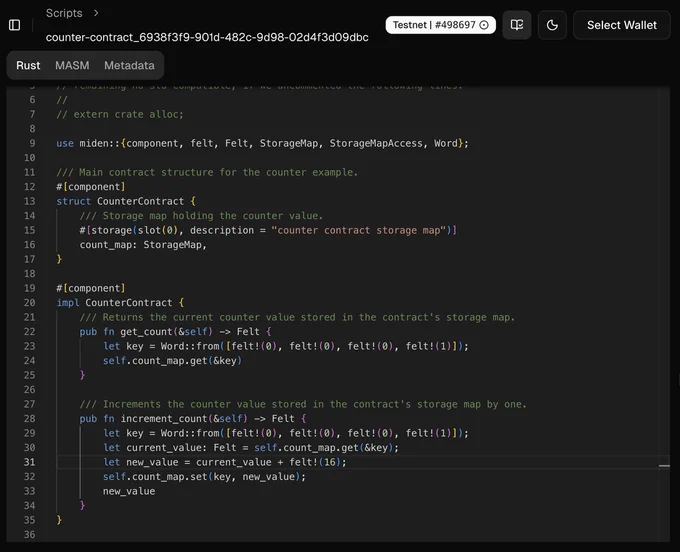Click the 'extern crate alloc;' comment
This screenshot has width=680, height=552.
click(x=120, y=114)
